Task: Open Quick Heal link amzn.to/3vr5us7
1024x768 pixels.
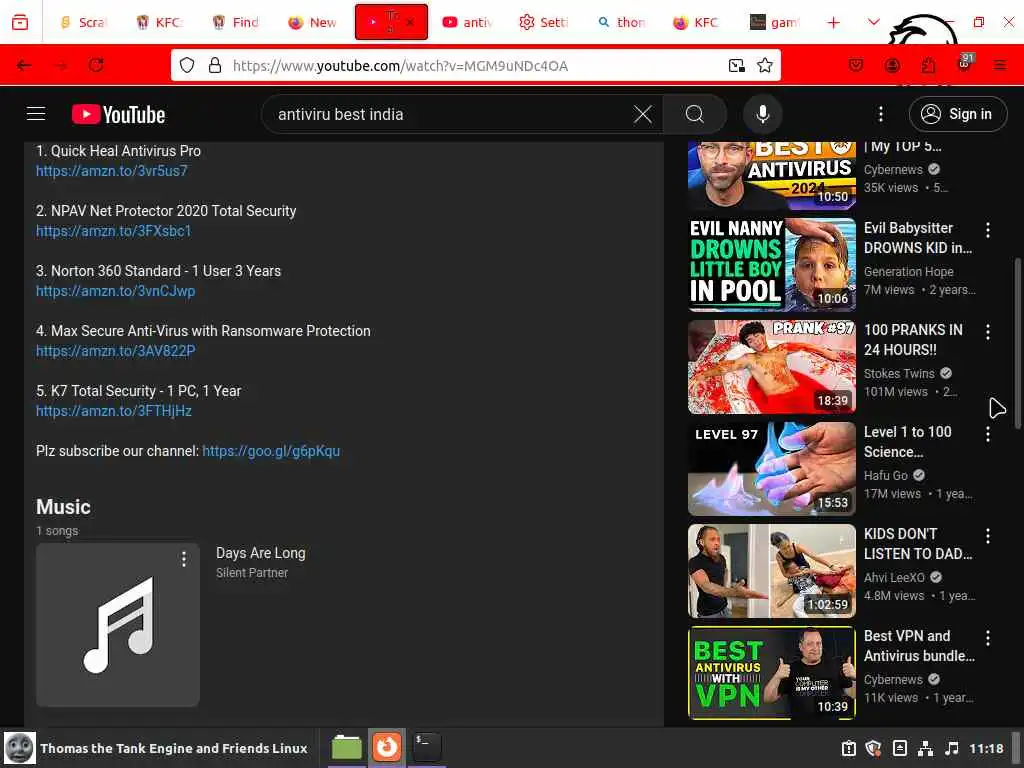Action: [112, 171]
